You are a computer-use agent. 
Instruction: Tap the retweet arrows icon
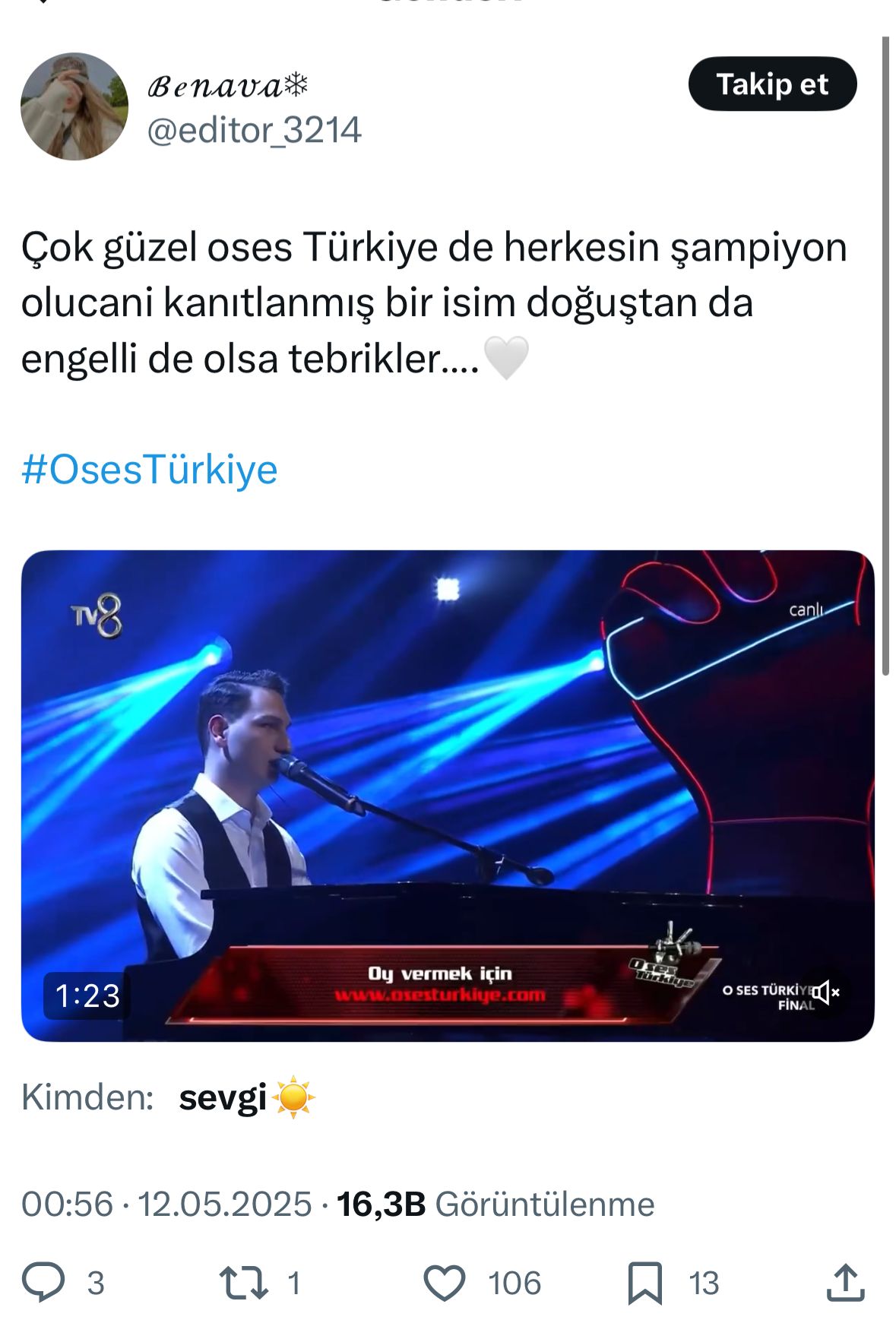(243, 1283)
